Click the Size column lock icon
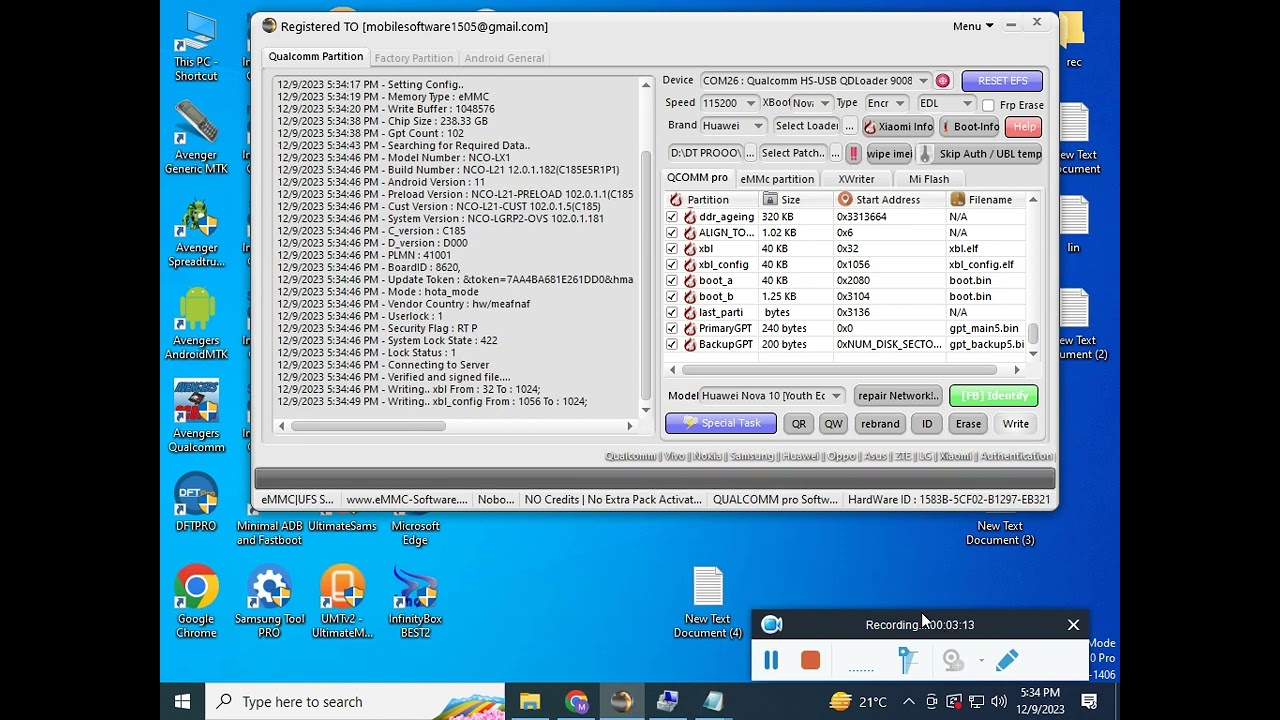This screenshot has height=720, width=1280. 769,200
